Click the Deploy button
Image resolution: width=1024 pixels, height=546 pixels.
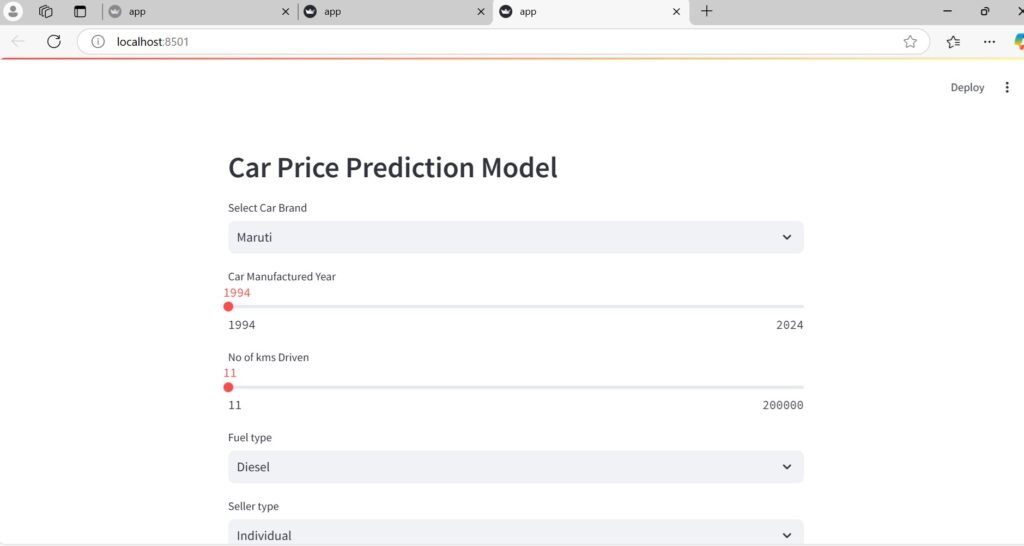(x=967, y=88)
